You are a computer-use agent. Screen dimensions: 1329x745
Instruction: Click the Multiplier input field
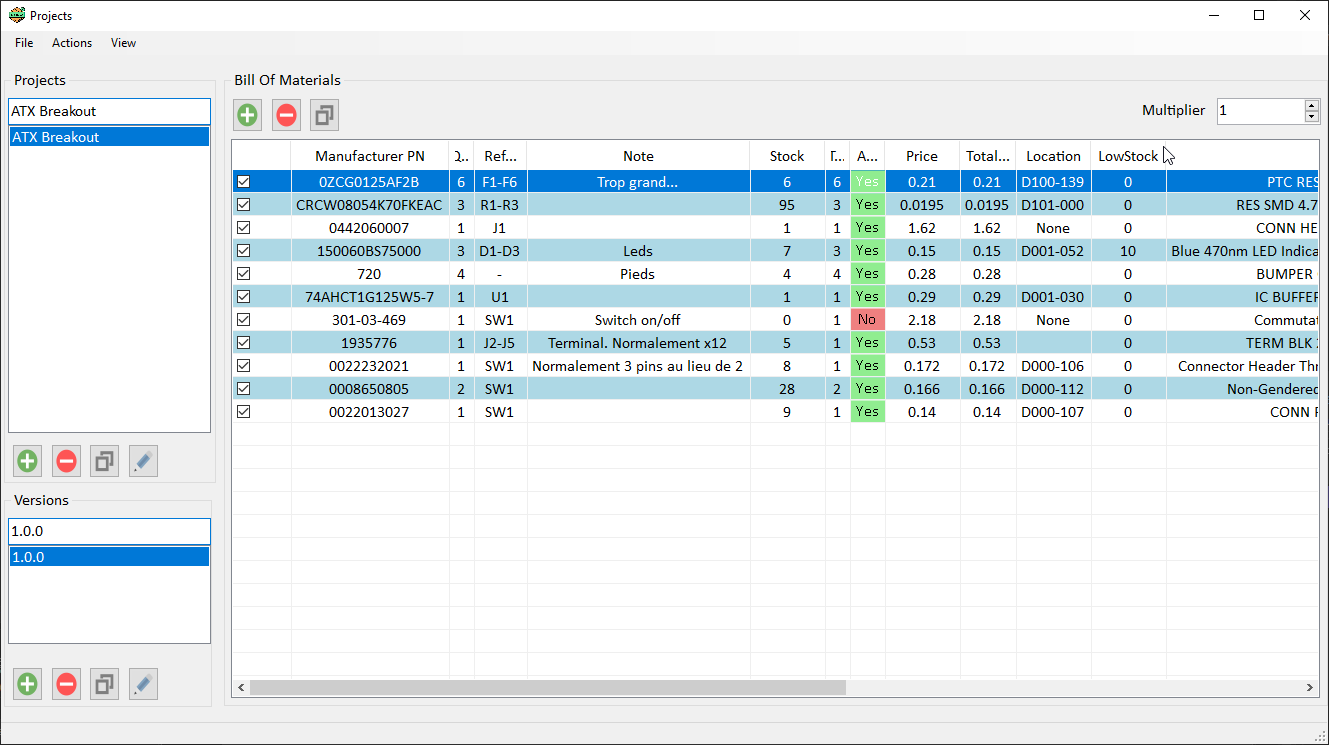pyautogui.click(x=1260, y=111)
